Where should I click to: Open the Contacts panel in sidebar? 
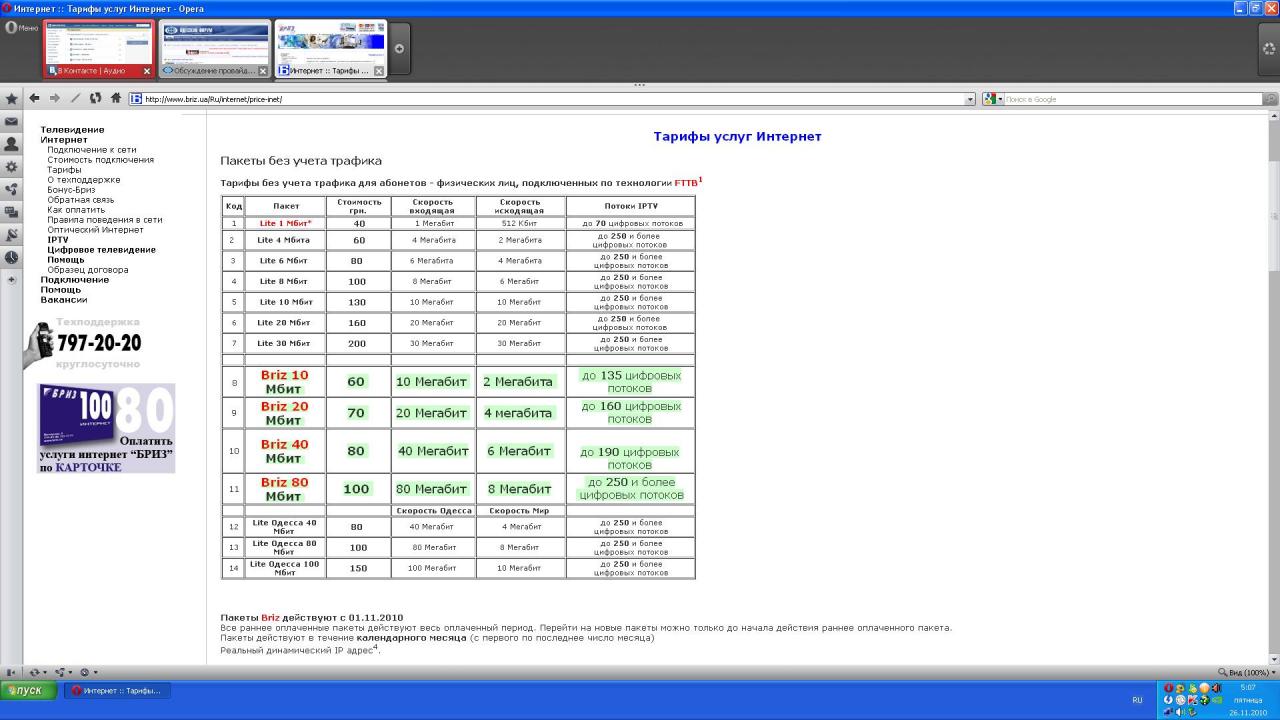point(11,145)
